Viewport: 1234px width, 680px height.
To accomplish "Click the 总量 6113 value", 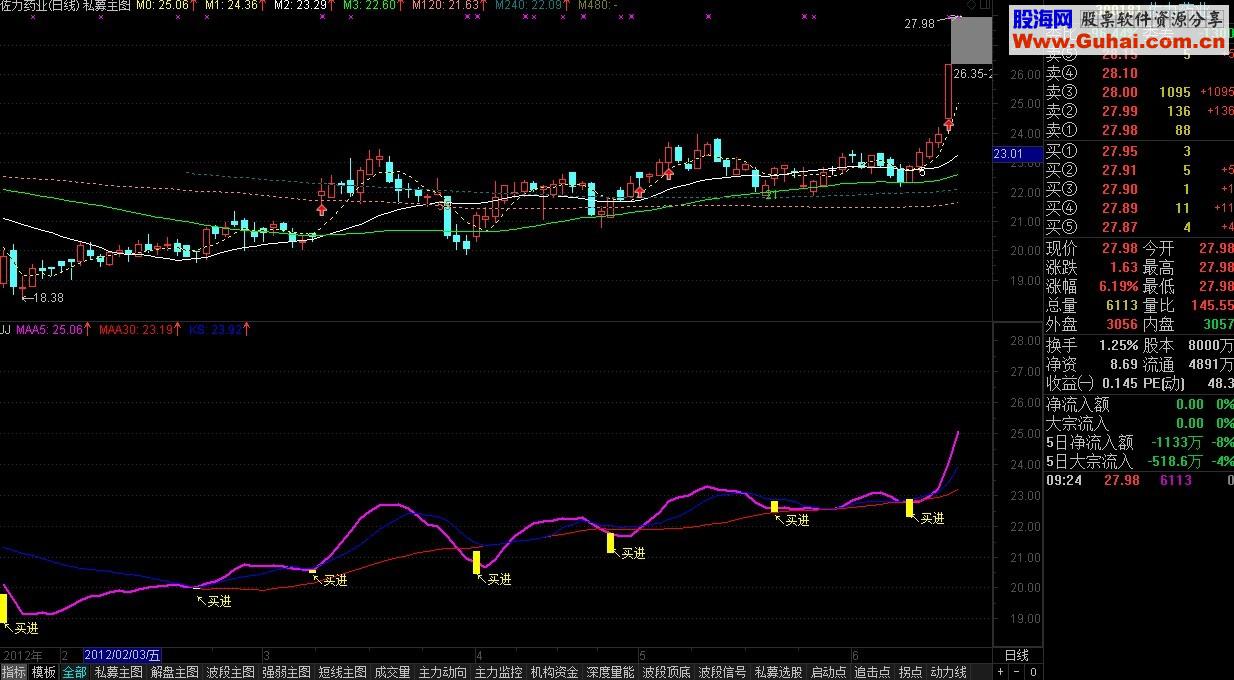I will pyautogui.click(x=1122, y=305).
